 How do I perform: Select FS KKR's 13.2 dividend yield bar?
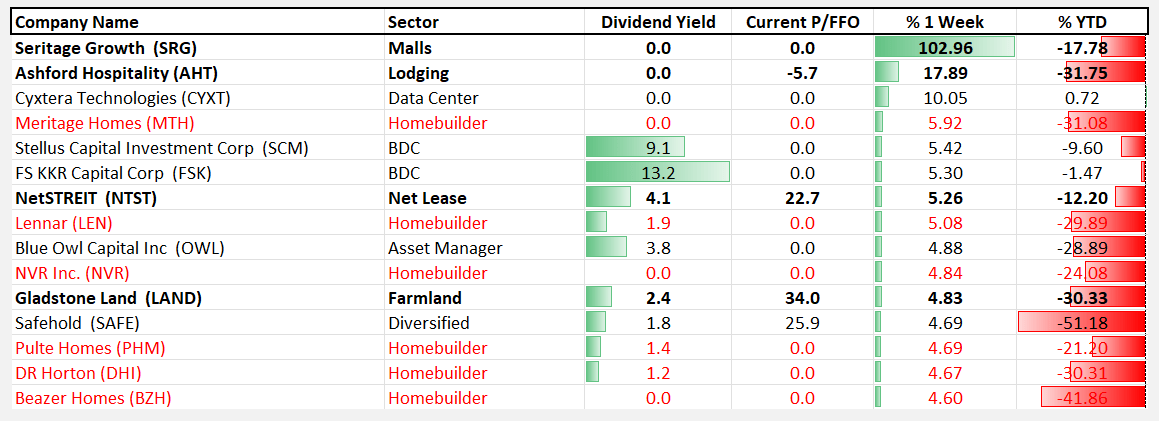658,173
